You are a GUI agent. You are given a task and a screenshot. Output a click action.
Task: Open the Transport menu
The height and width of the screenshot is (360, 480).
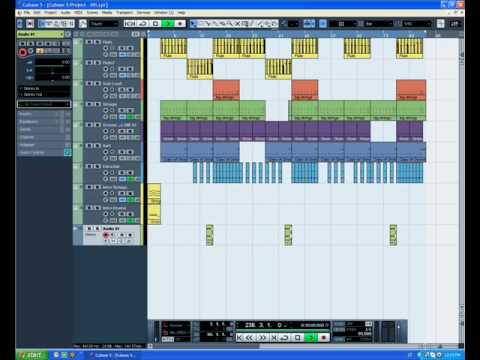click(x=124, y=13)
